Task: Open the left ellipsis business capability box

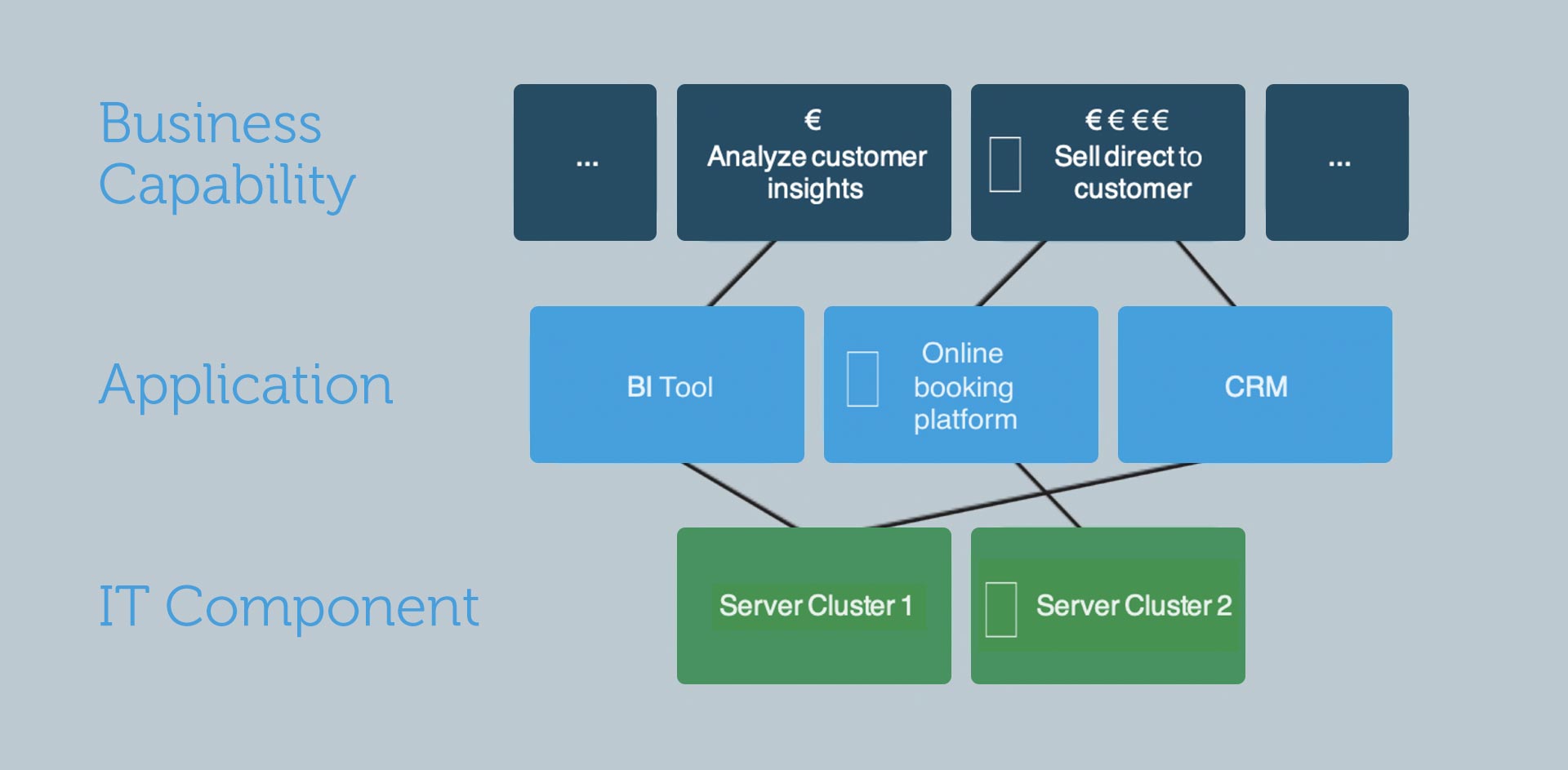Action: 585,162
